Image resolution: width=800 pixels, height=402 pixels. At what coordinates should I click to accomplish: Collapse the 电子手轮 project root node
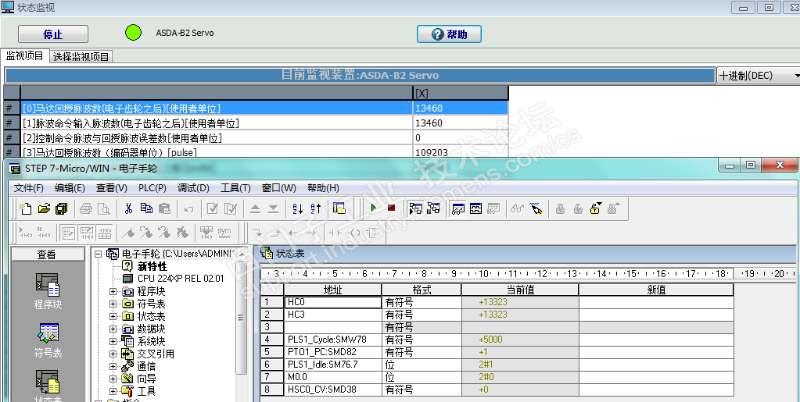(x=98, y=254)
